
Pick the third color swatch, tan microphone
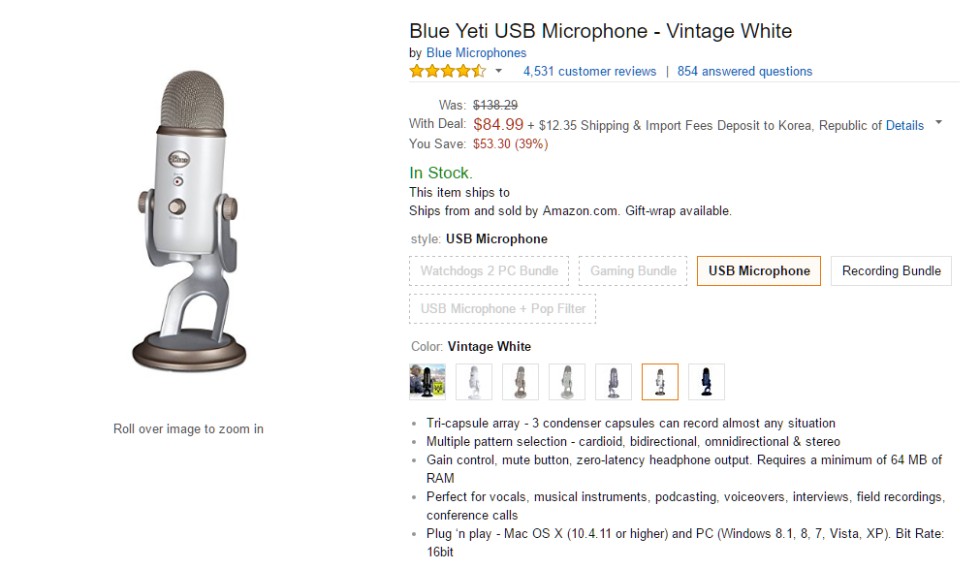(x=520, y=381)
